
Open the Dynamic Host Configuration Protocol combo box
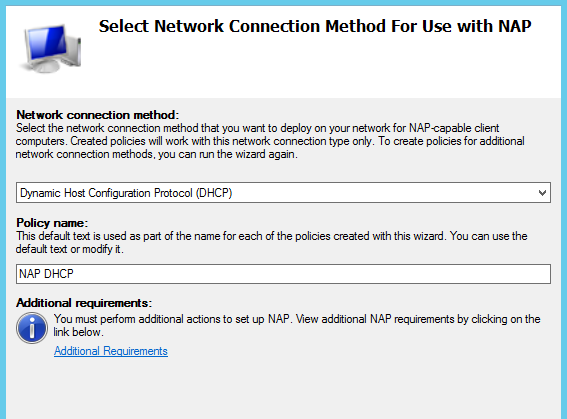[x=283, y=193]
